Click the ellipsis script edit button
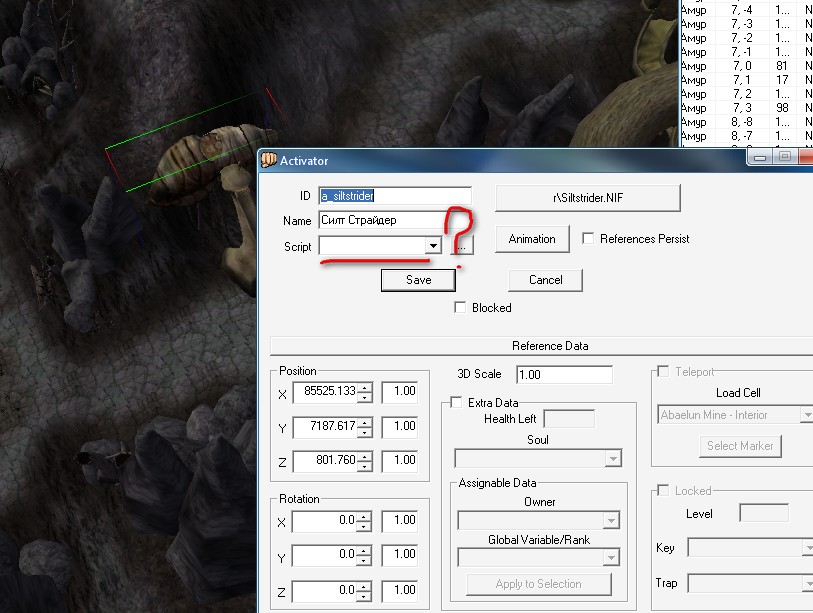This screenshot has height=613, width=813. pos(461,246)
